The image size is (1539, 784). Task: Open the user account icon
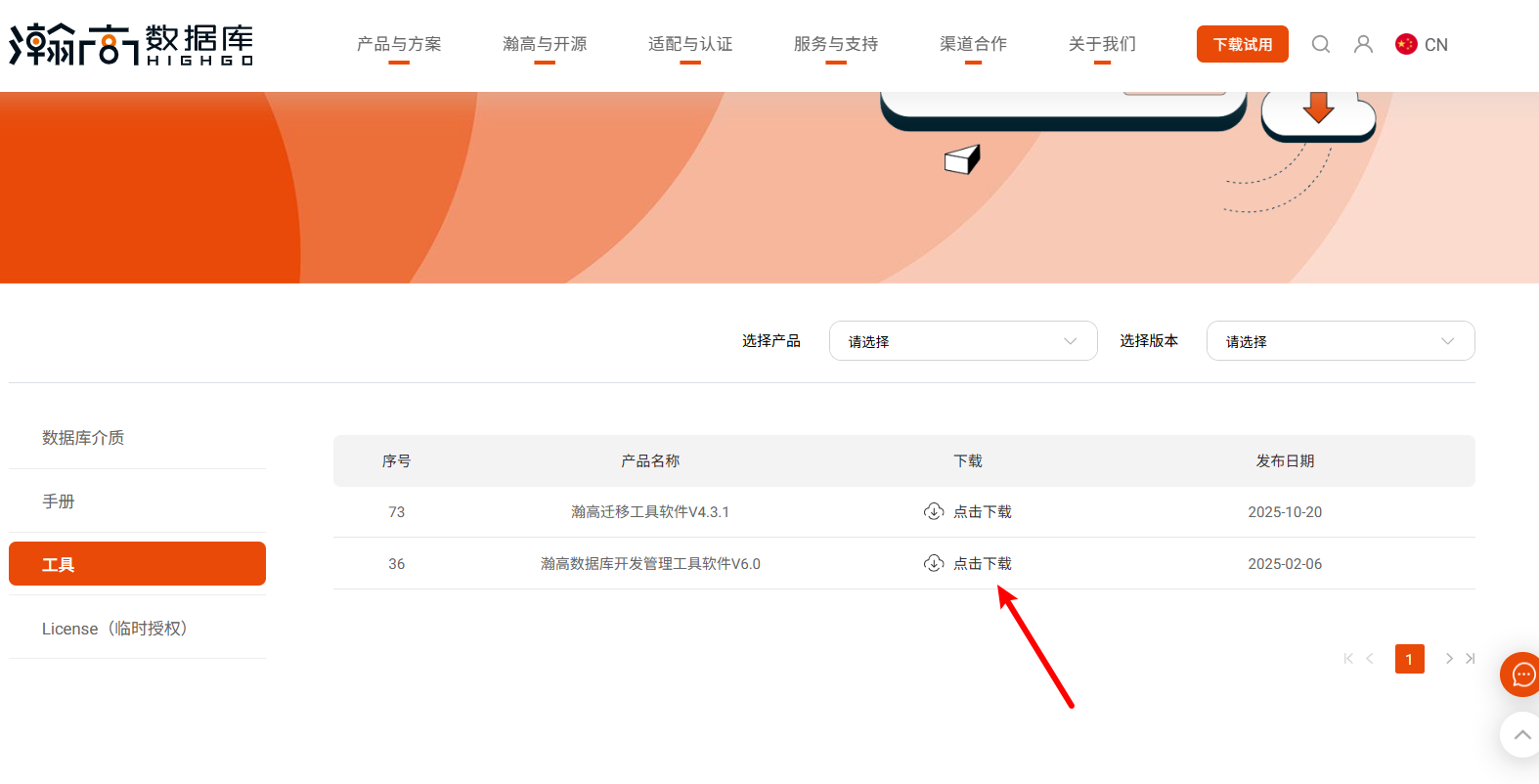coord(1363,44)
